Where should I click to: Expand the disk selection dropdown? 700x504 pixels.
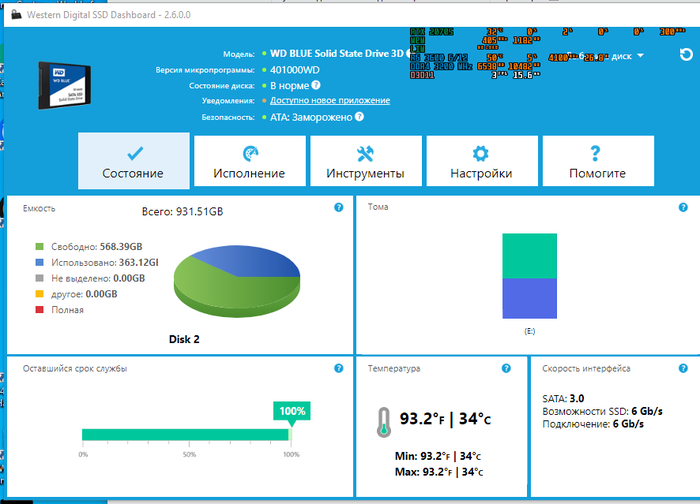pyautogui.click(x=640, y=56)
